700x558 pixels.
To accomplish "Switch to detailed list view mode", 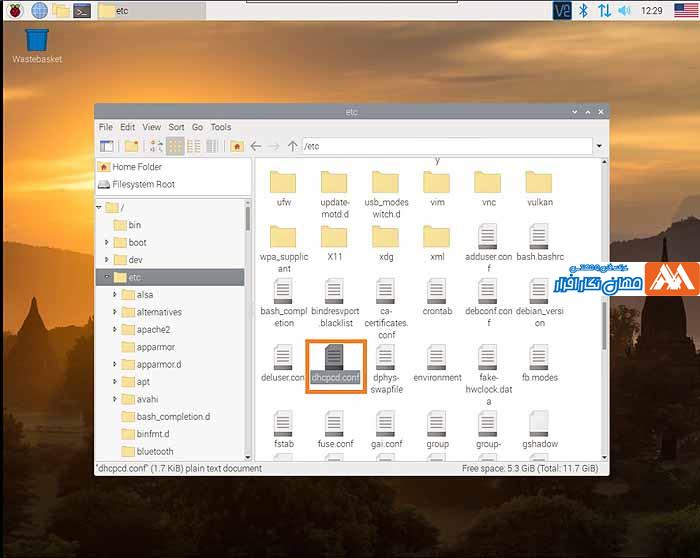I will (x=212, y=146).
